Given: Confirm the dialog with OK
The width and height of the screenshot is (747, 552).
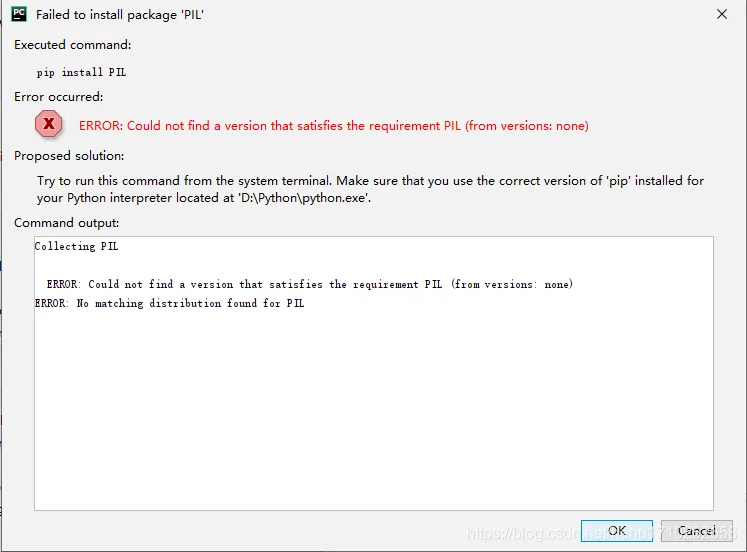Looking at the screenshot, I should tap(616, 531).
